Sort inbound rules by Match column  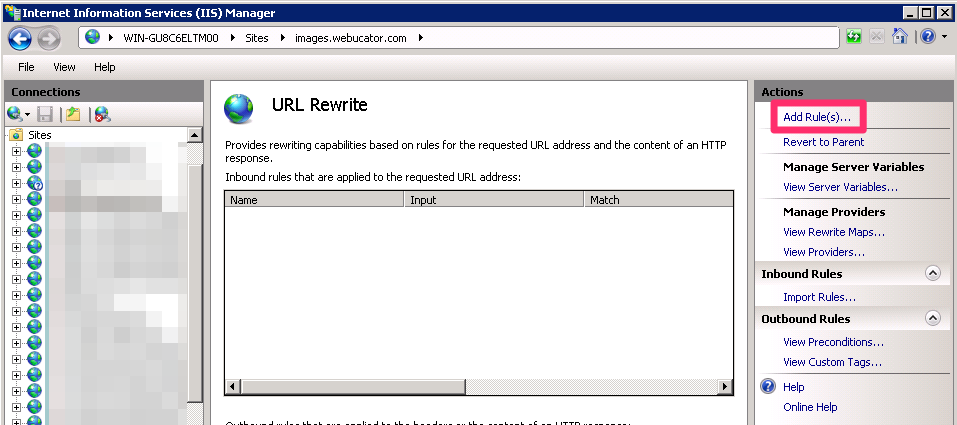pyautogui.click(x=659, y=200)
